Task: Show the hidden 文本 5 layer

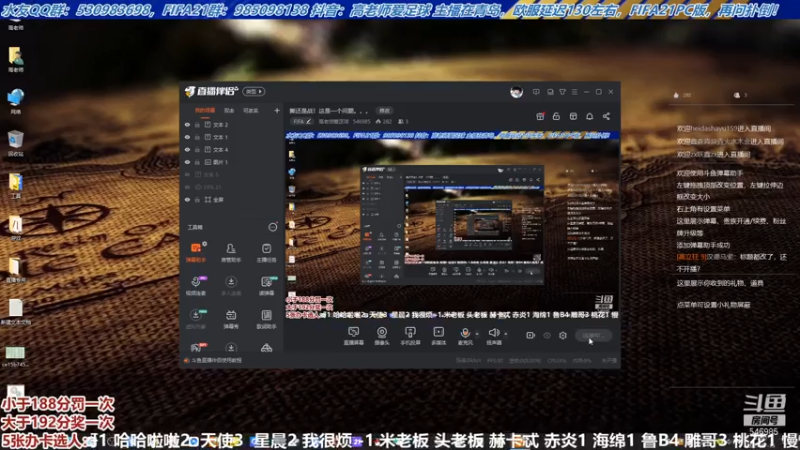Action: click(x=187, y=174)
